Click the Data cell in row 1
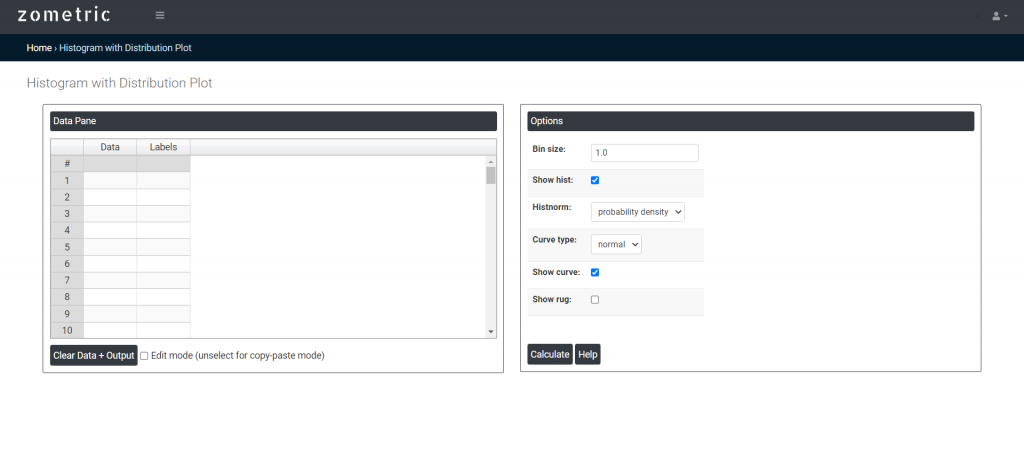1024x468 pixels. pos(110,181)
